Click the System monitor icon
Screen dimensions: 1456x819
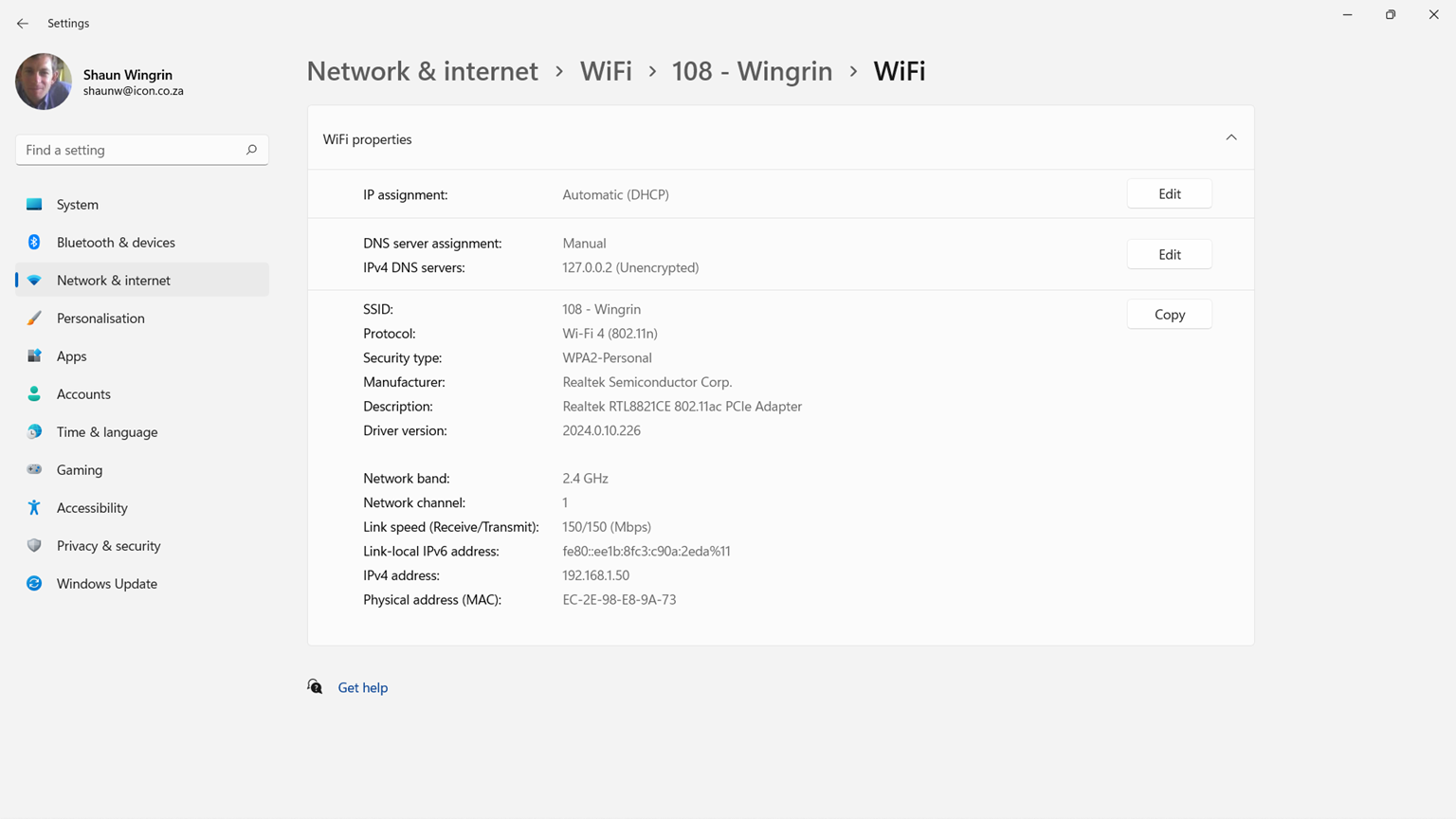34,205
